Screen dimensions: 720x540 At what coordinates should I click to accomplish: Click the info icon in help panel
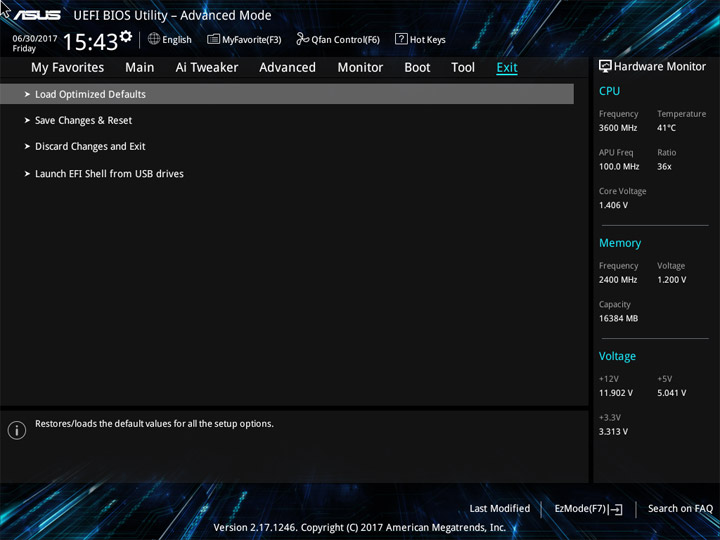click(x=17, y=430)
